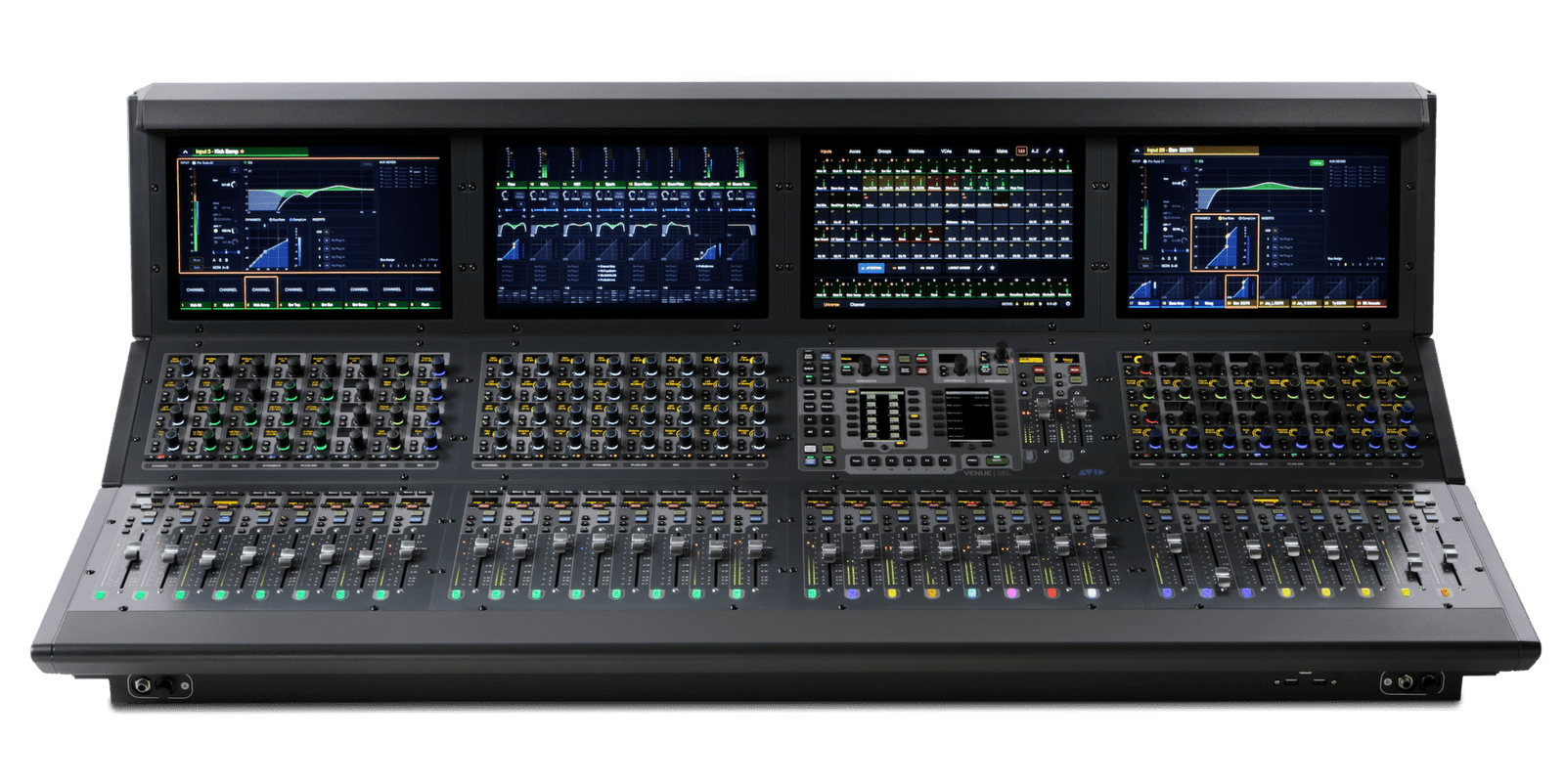The height and width of the screenshot is (784, 1565).
Task: Touch the Snapshots rotary knob
Action: 865,366
